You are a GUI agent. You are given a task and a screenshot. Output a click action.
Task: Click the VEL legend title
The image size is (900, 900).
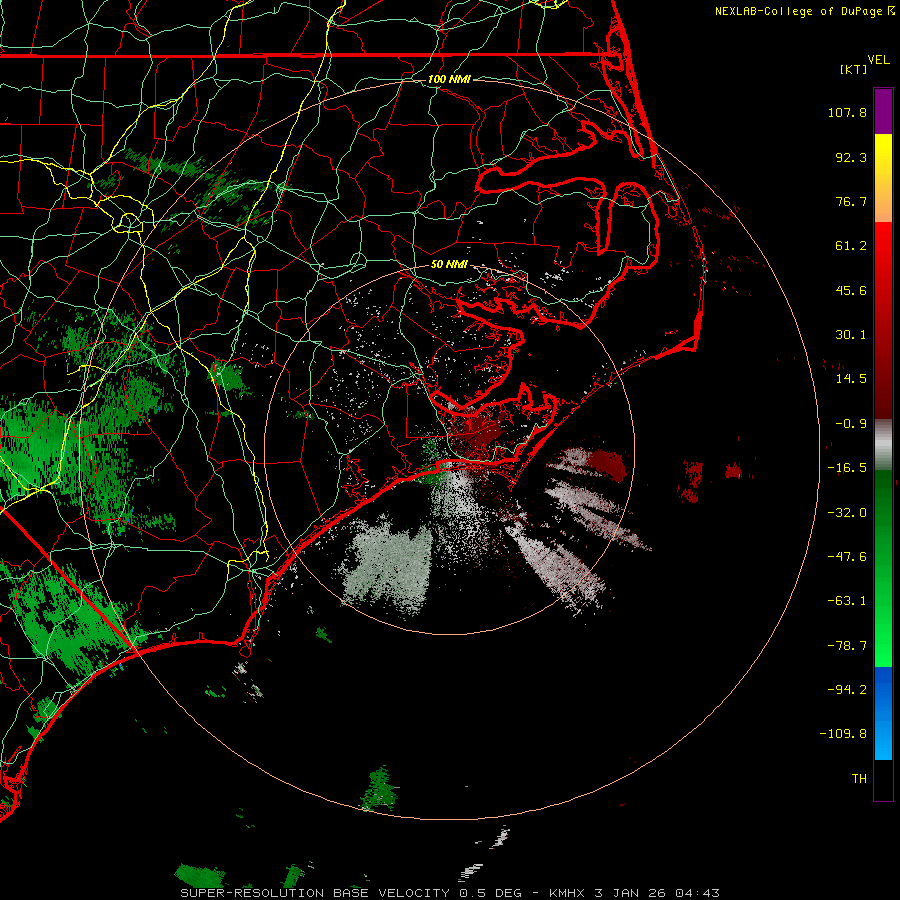point(879,60)
